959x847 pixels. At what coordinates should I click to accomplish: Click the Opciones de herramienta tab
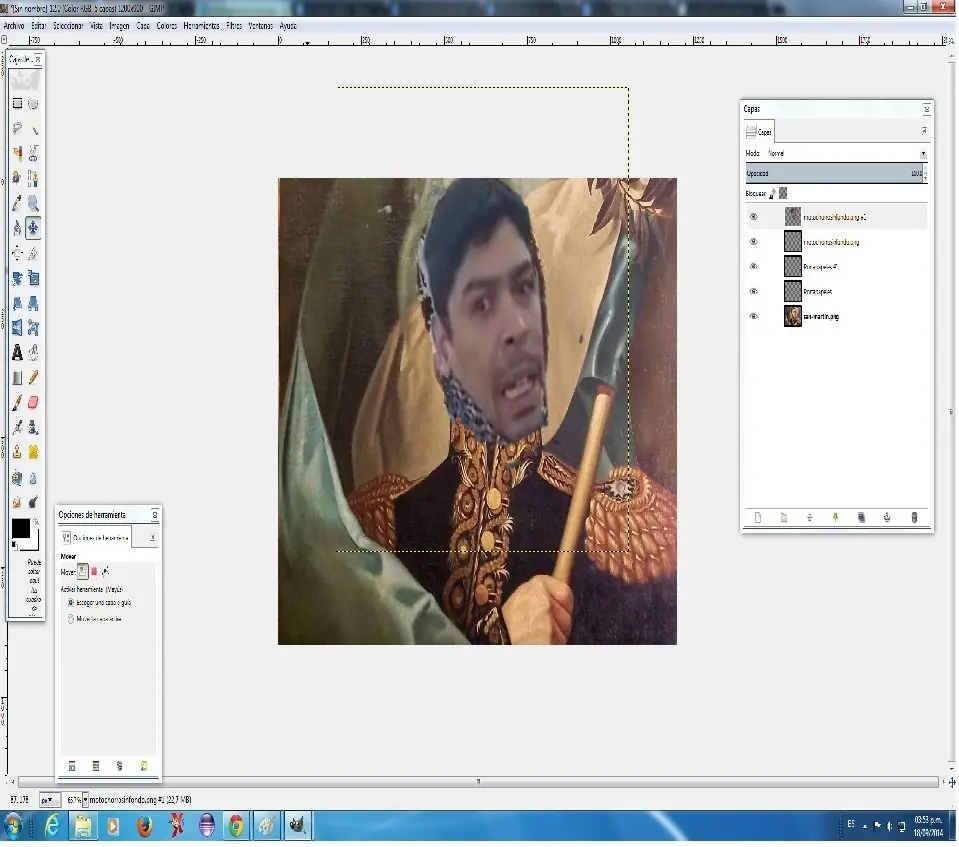click(x=96, y=537)
